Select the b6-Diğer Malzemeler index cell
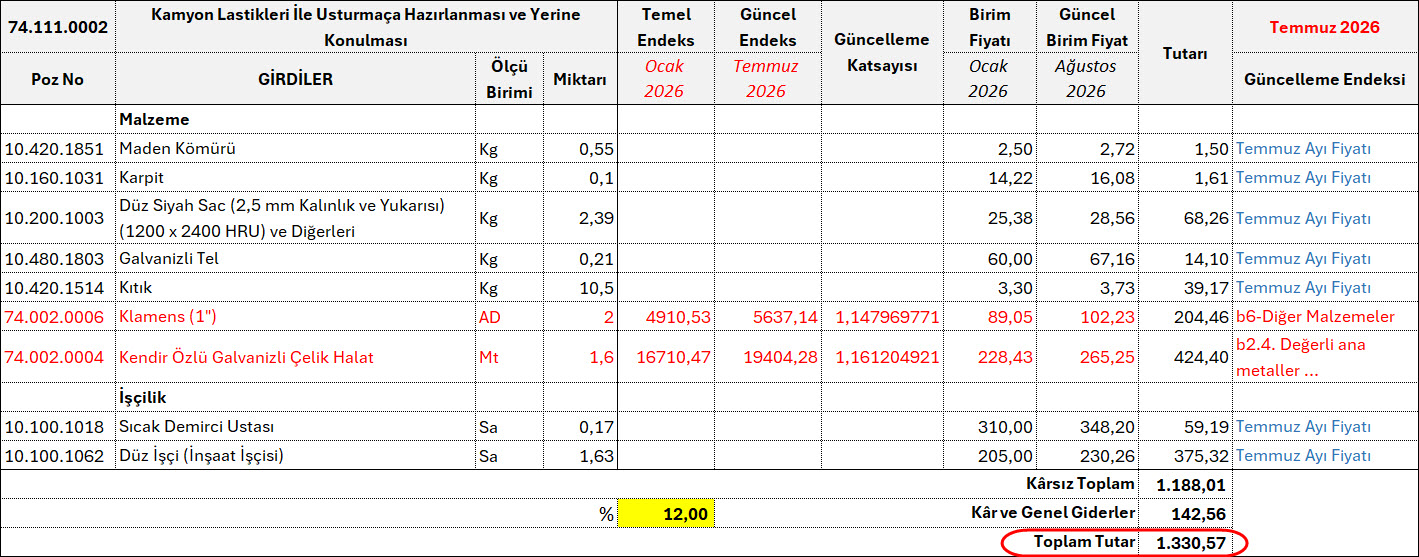The width and height of the screenshot is (1419, 557). (x=1325, y=316)
